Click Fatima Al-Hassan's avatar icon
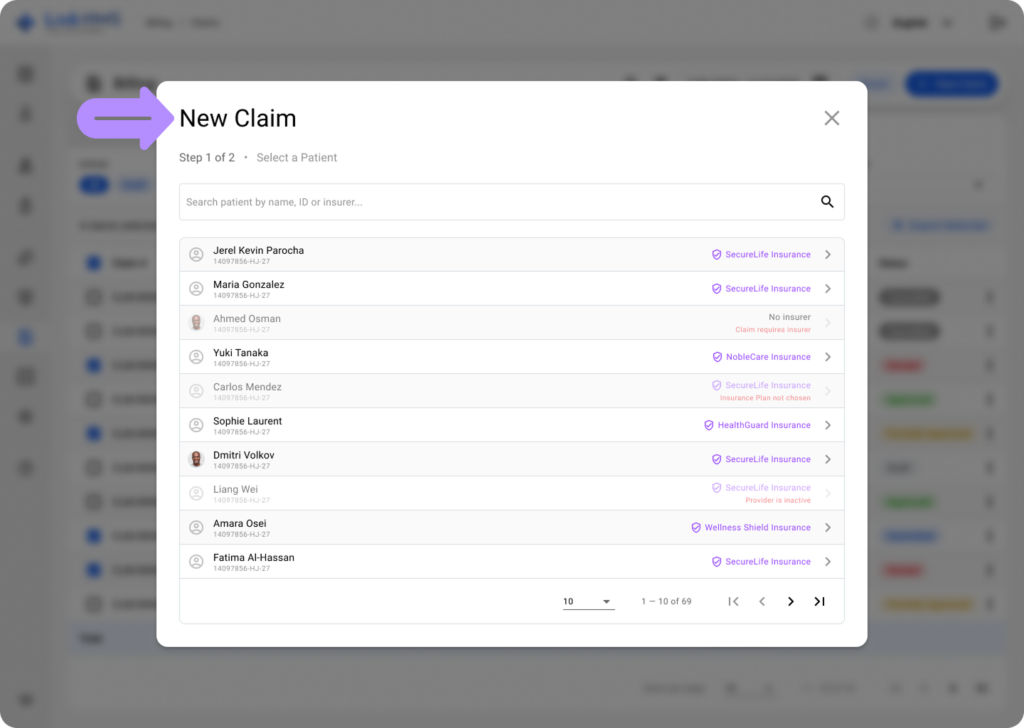 tap(196, 562)
